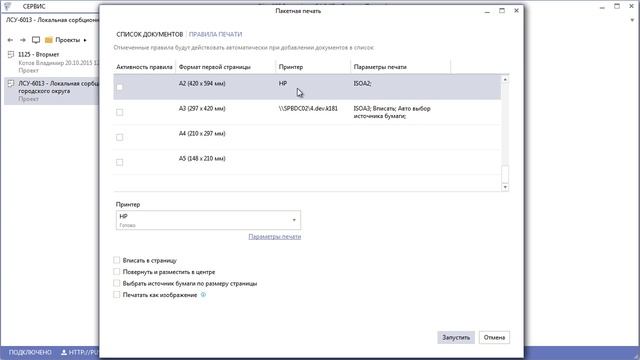This screenshot has height=360, width=640.
Task: Check Печатать как изображение option
Action: (x=117, y=294)
